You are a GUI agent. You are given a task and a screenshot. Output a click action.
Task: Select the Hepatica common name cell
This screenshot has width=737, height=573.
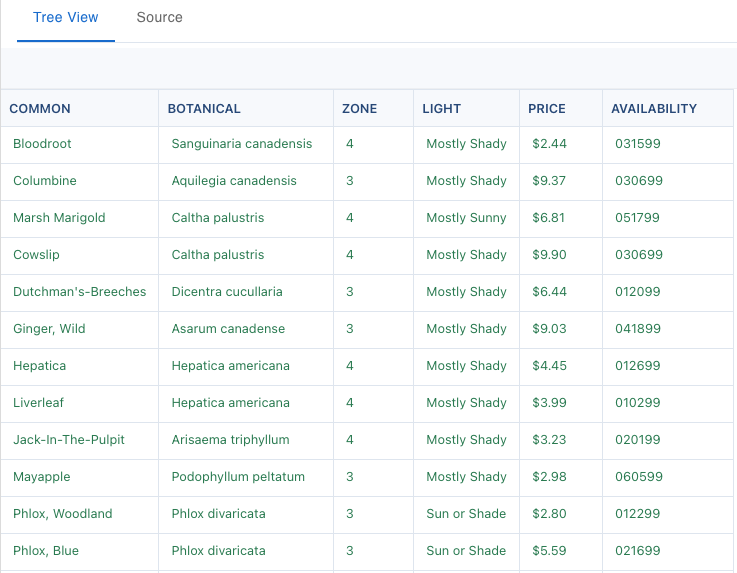click(80, 366)
